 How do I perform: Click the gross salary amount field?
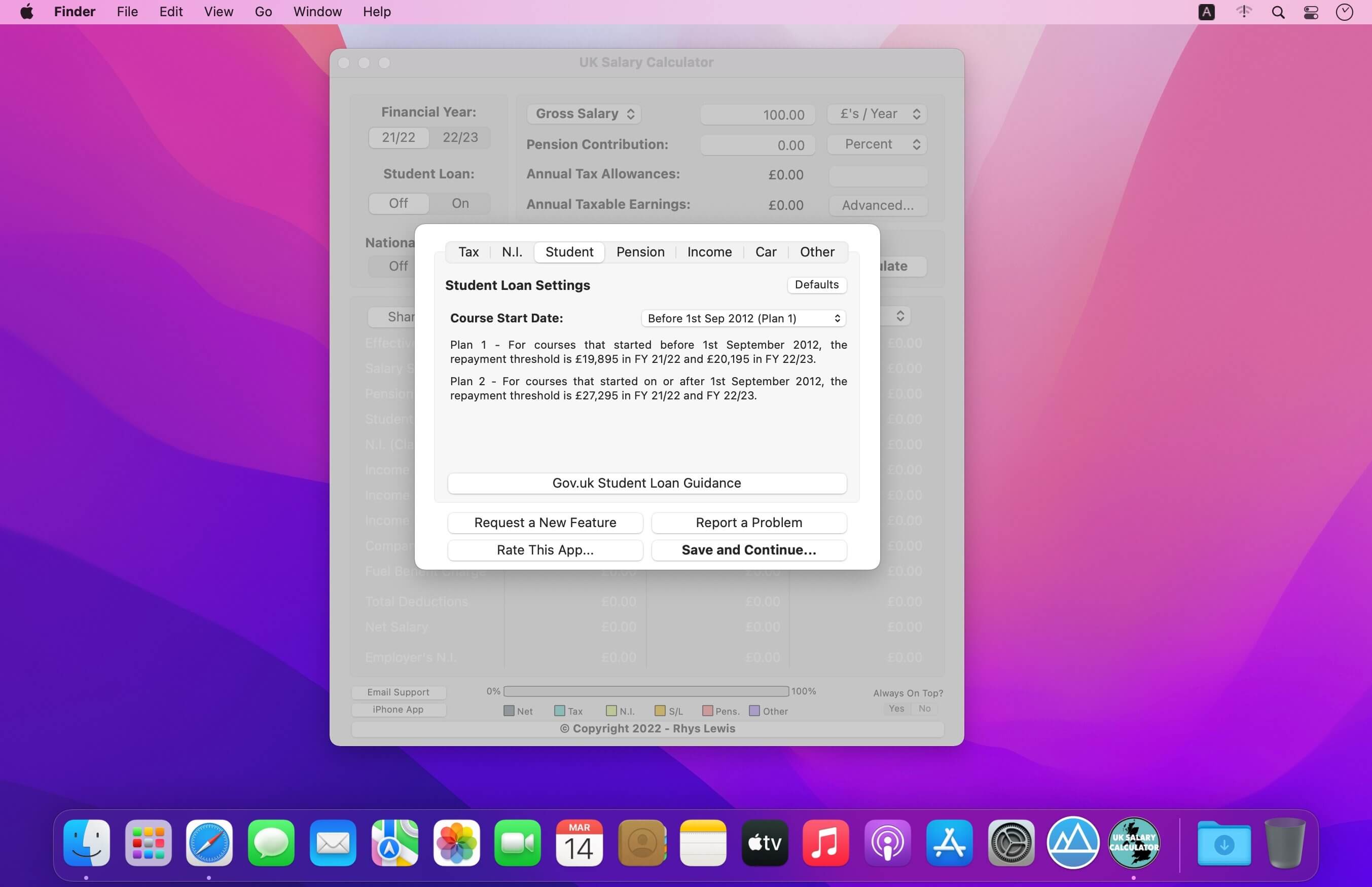click(x=757, y=115)
